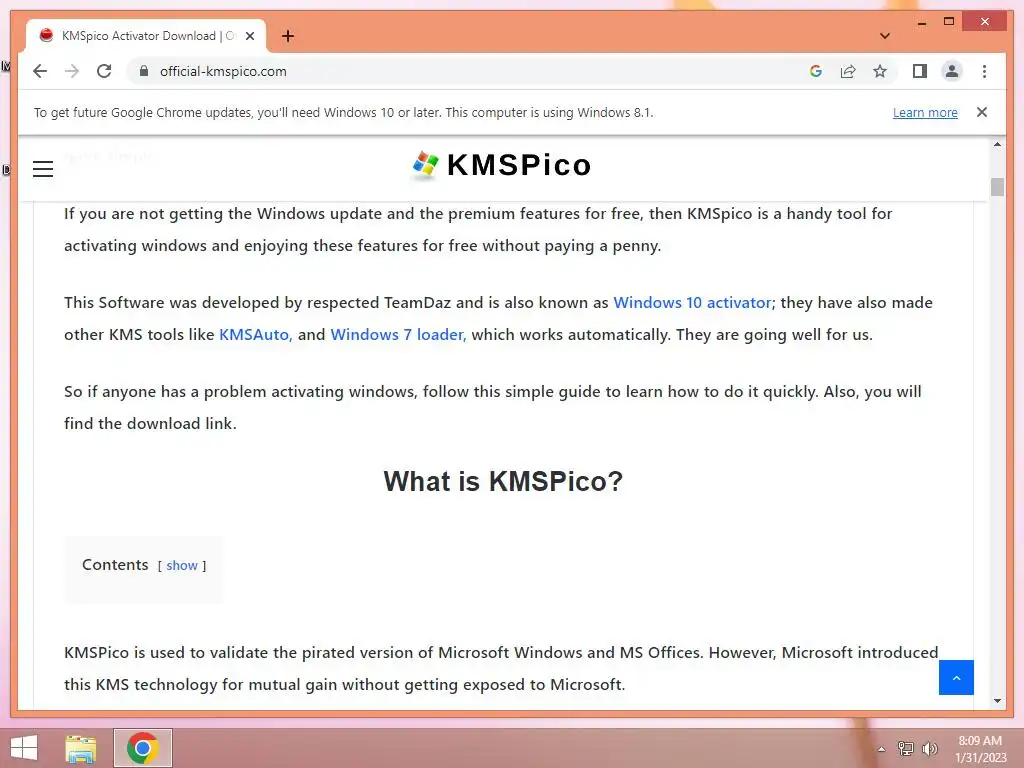The height and width of the screenshot is (768, 1024).
Task: Minimize the Chrome window
Action: pos(921,23)
